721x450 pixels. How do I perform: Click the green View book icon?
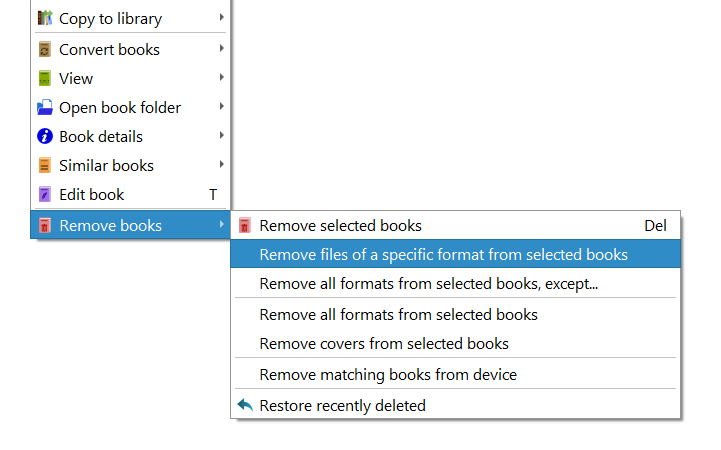[x=45, y=78]
